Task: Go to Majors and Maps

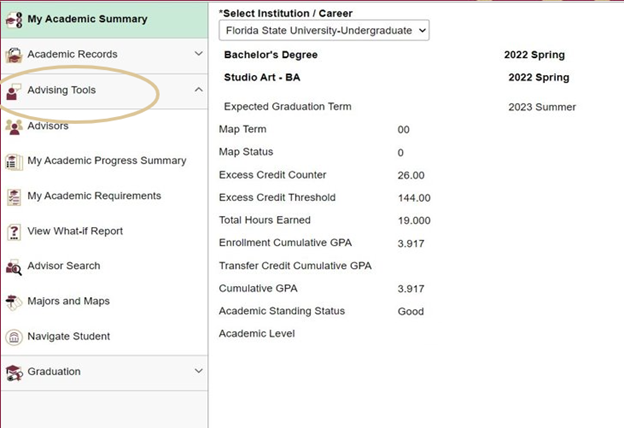Action: (x=68, y=301)
